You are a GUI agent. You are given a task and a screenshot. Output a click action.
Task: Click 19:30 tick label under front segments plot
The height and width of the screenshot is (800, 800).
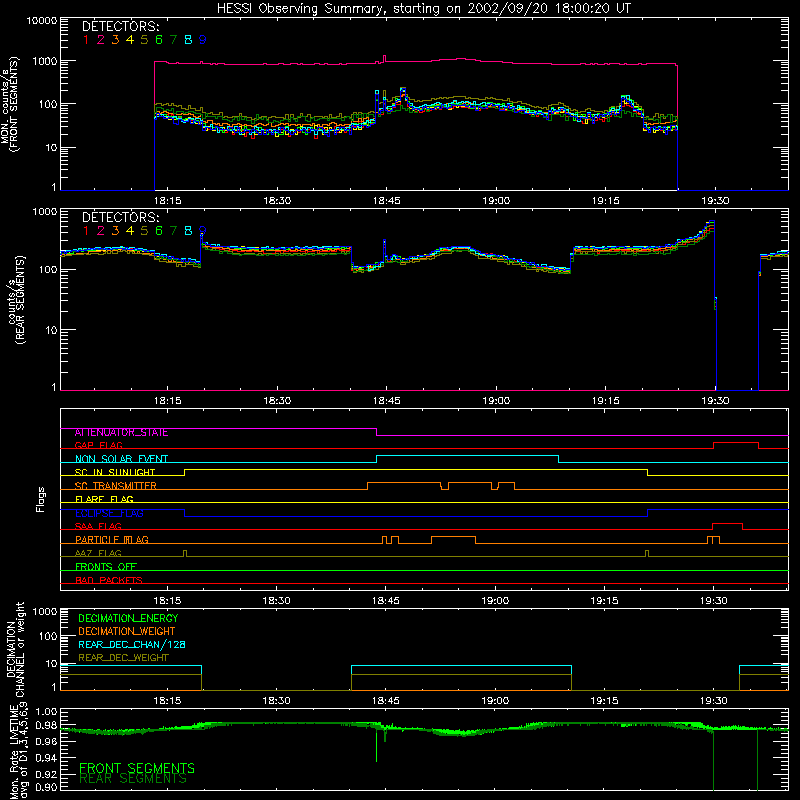[x=715, y=201]
